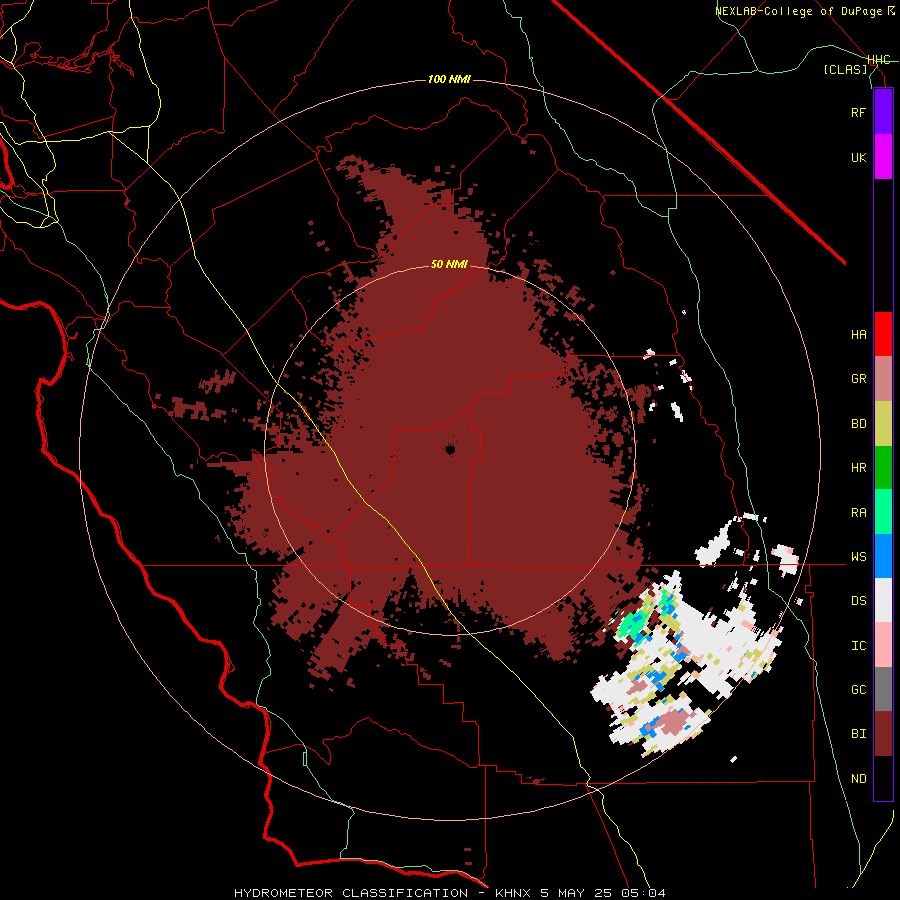Click the GR legend label
The width and height of the screenshot is (900, 900).
pos(858,379)
